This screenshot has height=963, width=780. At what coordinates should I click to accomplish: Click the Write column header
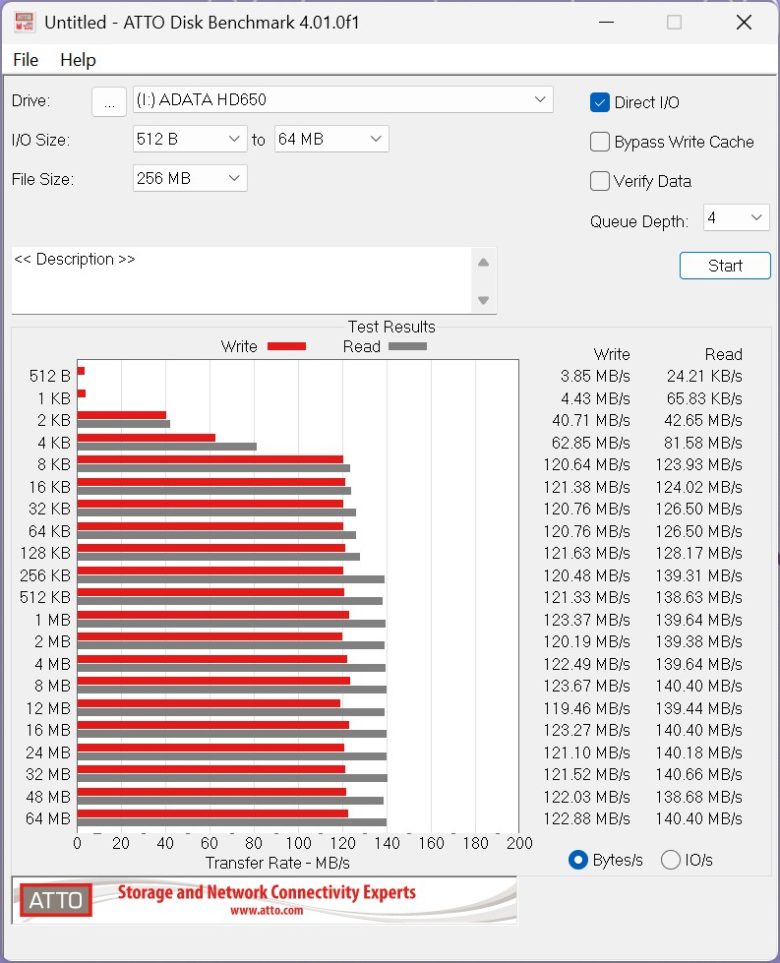point(612,354)
